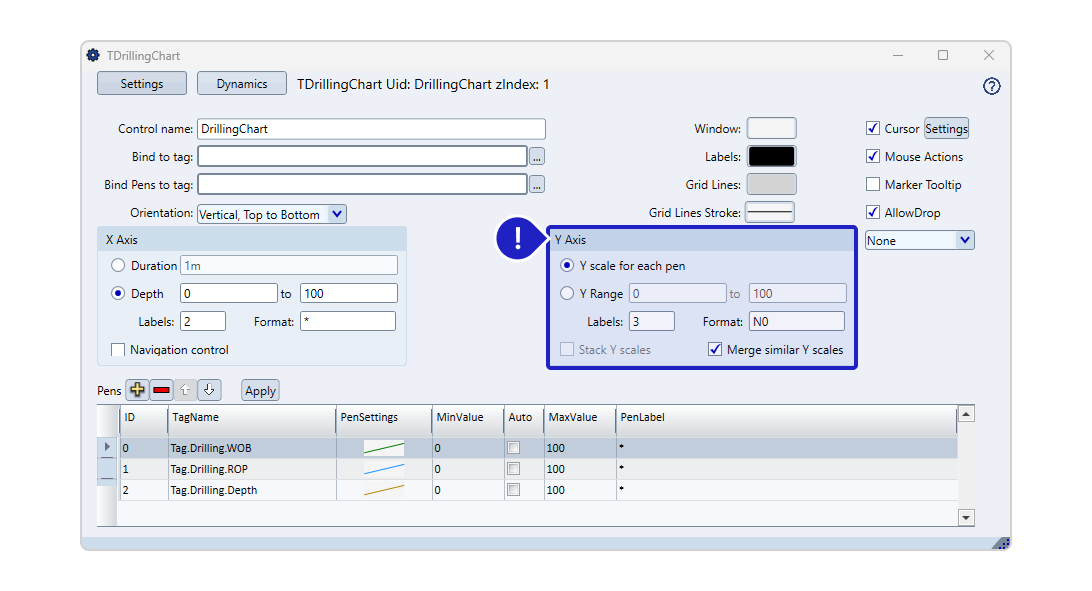Open pen settings for Tag.Drilling.ROP blue line
The width and height of the screenshot is (1092, 591).
(384, 469)
